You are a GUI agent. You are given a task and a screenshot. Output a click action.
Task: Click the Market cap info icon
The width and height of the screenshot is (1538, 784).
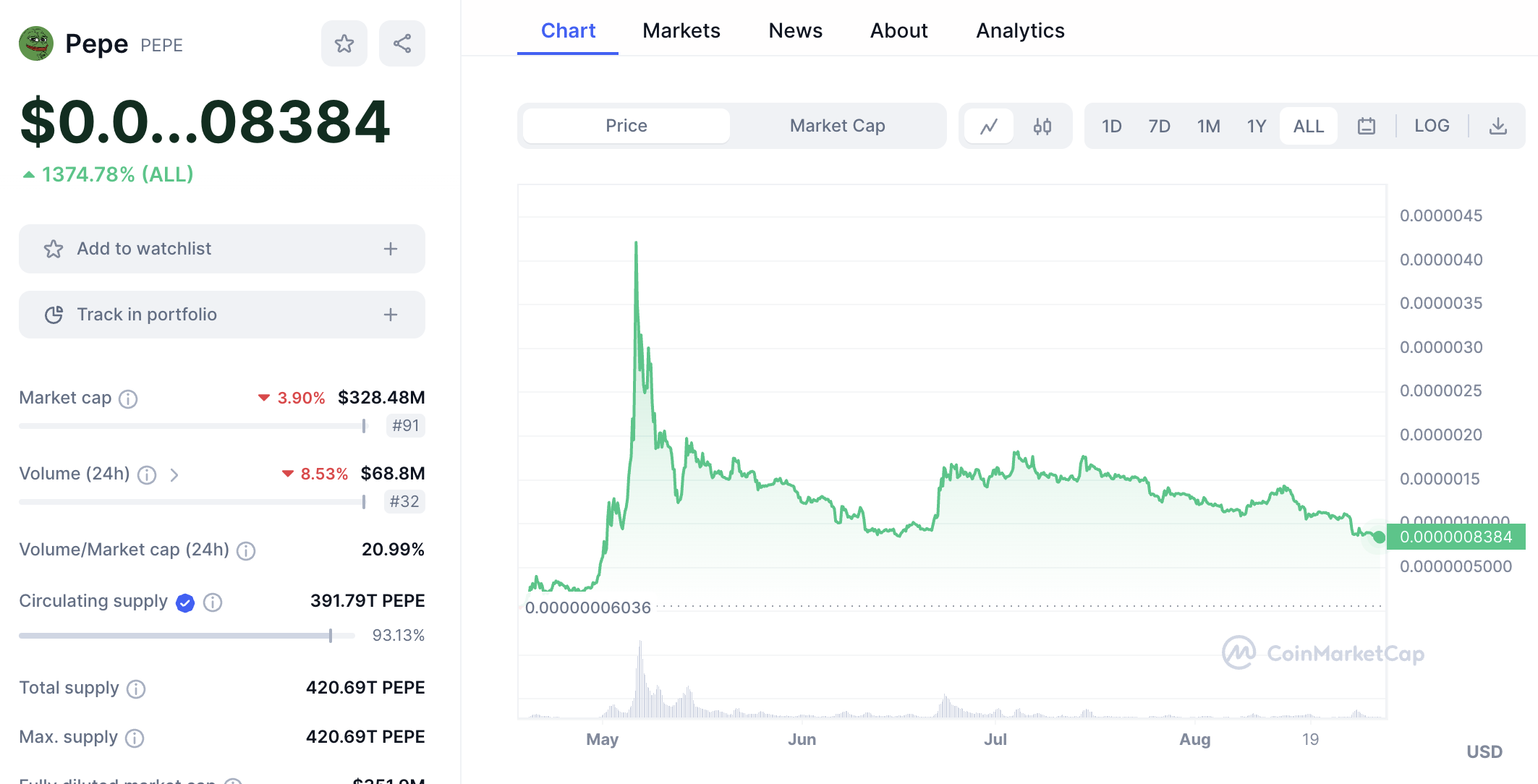(x=128, y=399)
